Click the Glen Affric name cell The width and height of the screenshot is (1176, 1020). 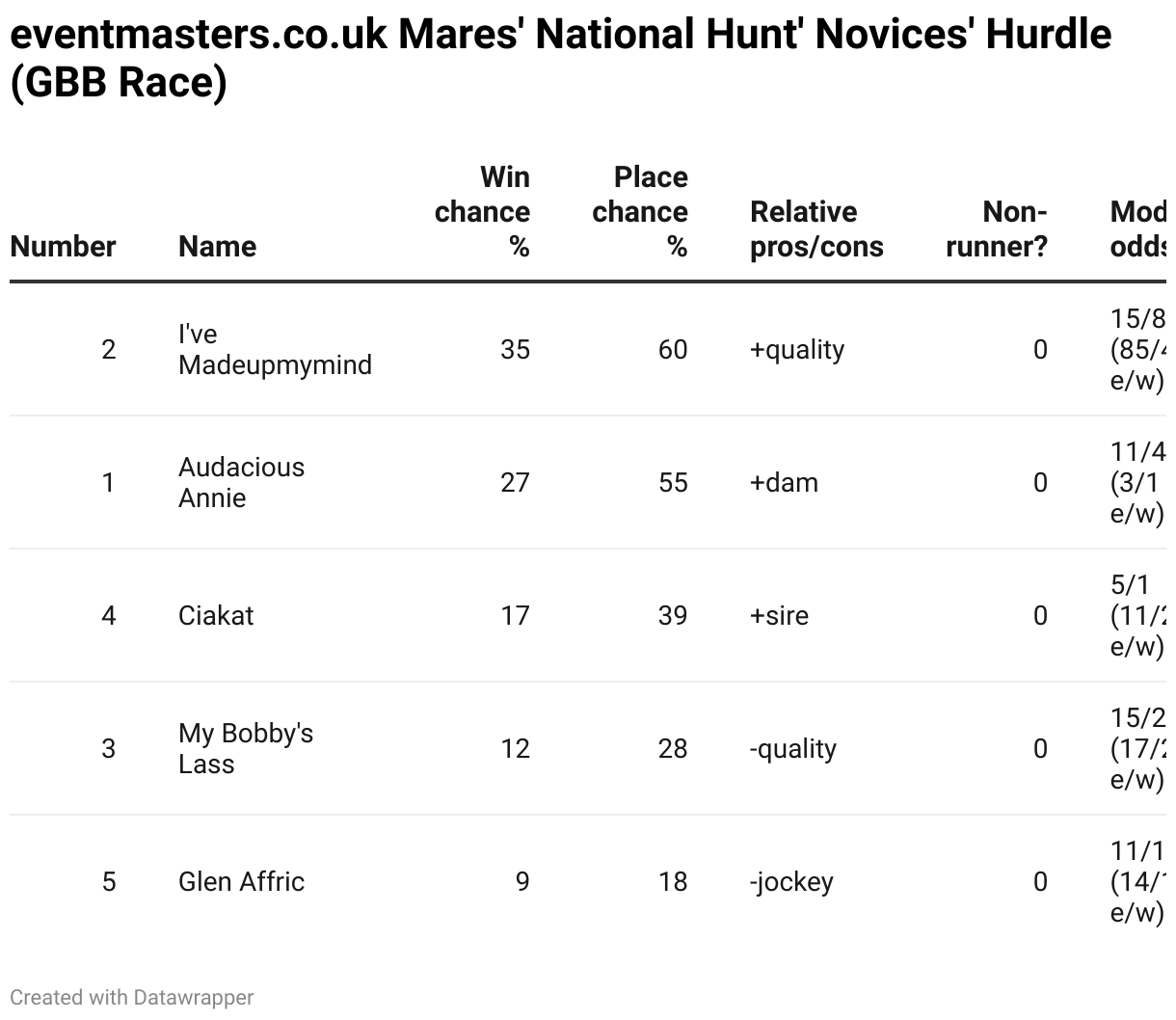click(x=241, y=881)
